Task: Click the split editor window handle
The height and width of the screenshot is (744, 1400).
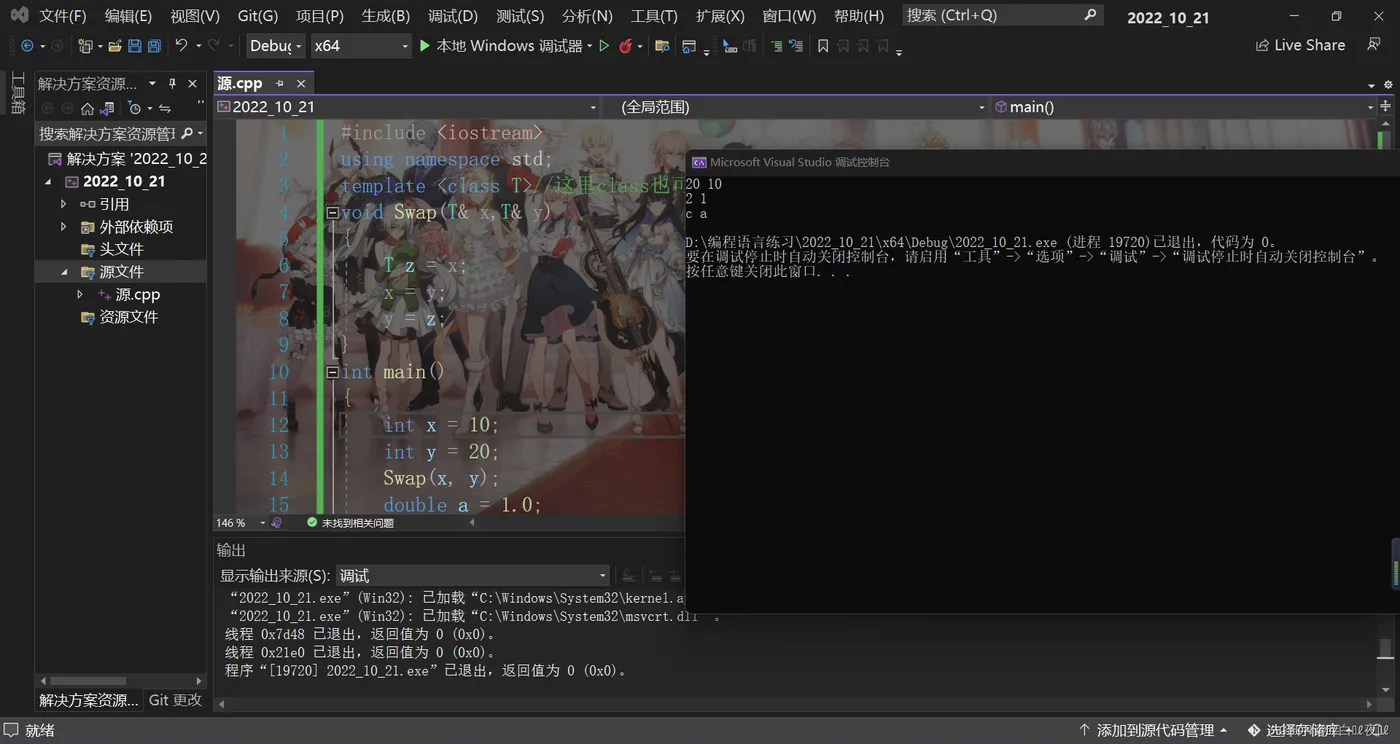Action: coord(1387,107)
